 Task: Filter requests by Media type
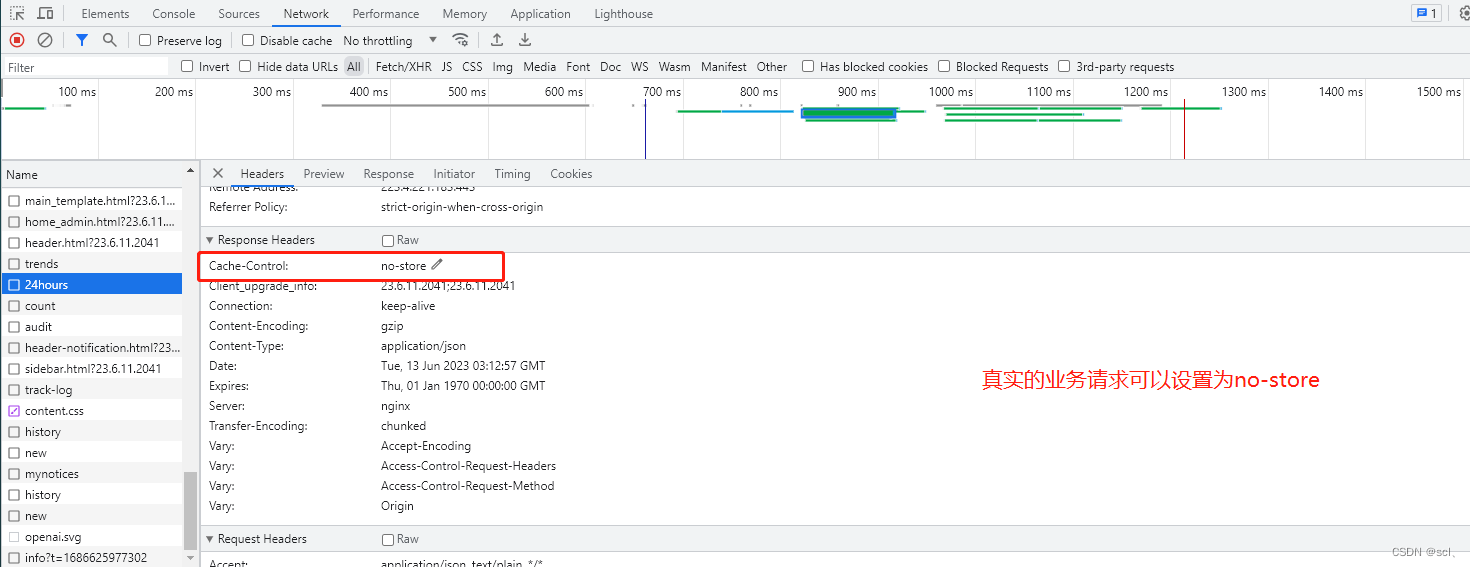click(x=539, y=66)
